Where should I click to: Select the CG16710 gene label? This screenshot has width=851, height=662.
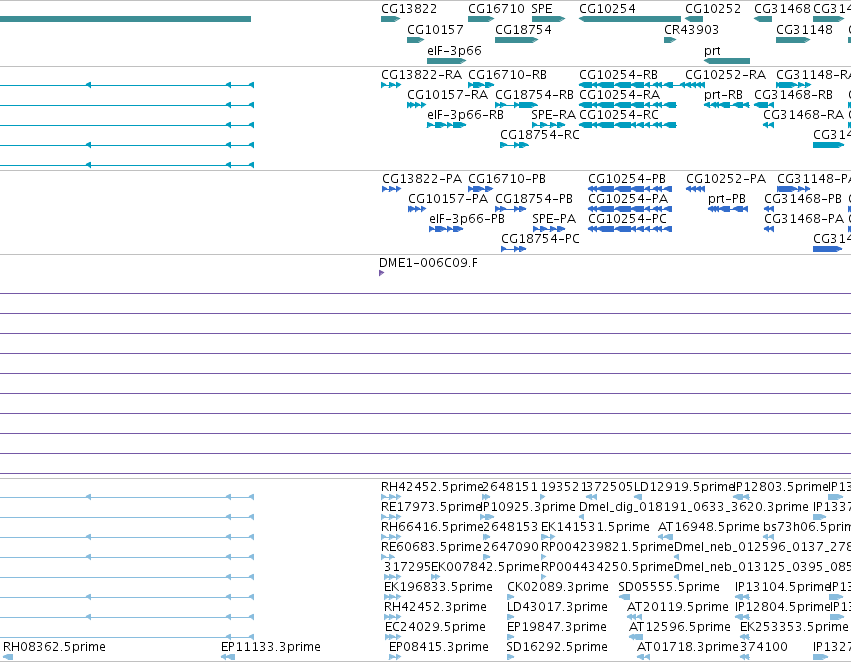[x=496, y=9]
